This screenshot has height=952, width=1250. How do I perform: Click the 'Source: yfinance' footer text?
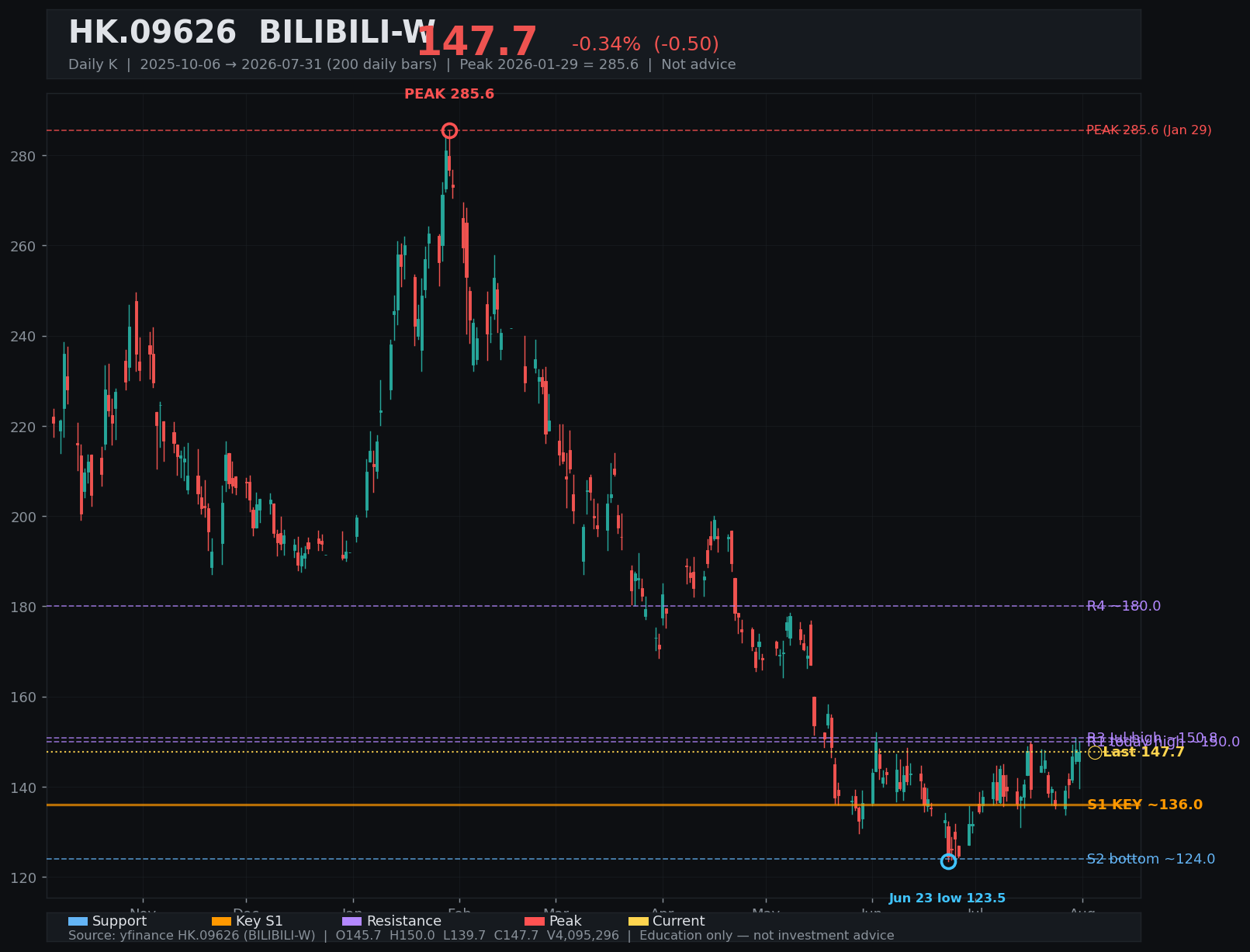click(481, 936)
